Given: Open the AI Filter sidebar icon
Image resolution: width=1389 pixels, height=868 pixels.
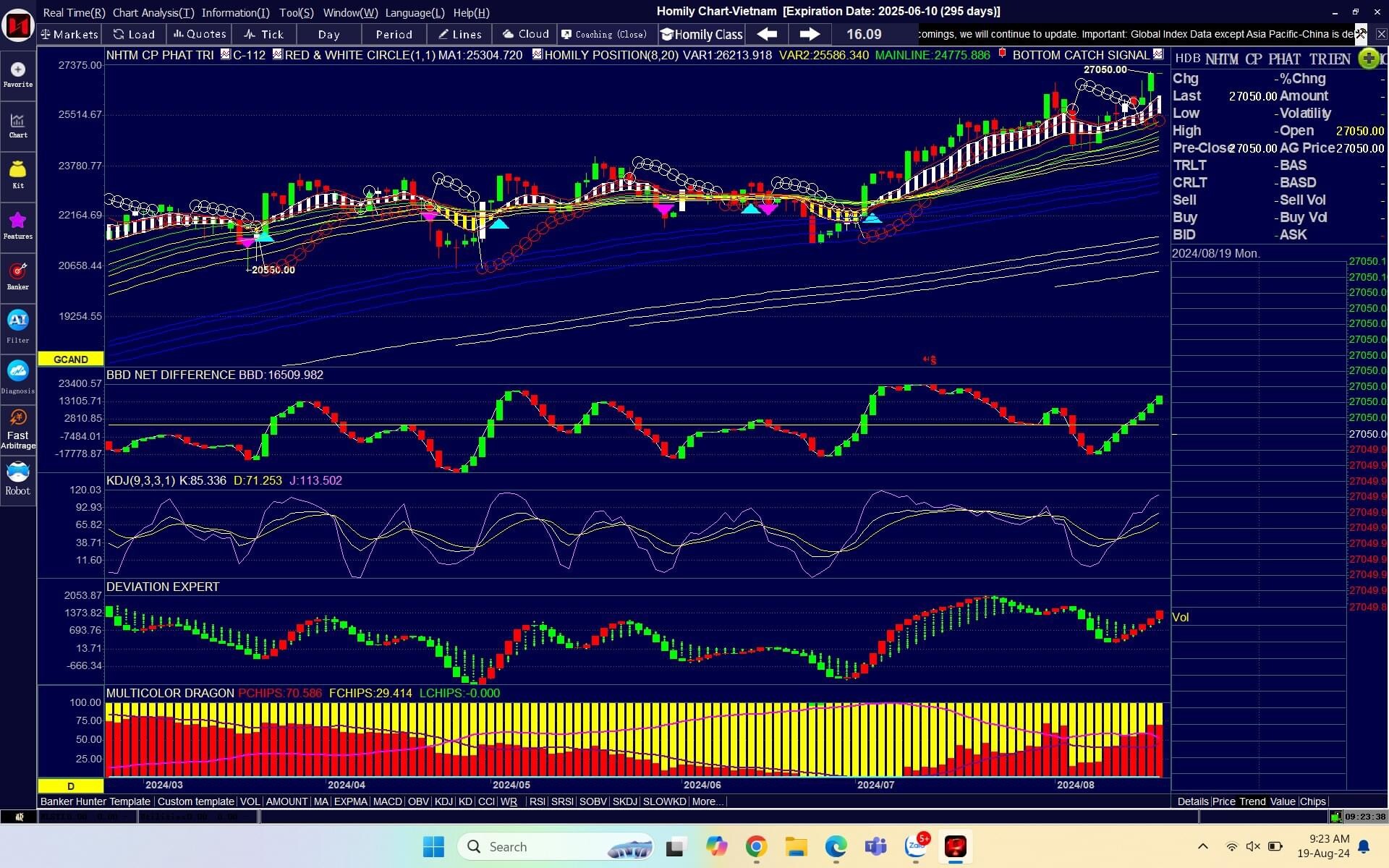Looking at the screenshot, I should coord(17,327).
